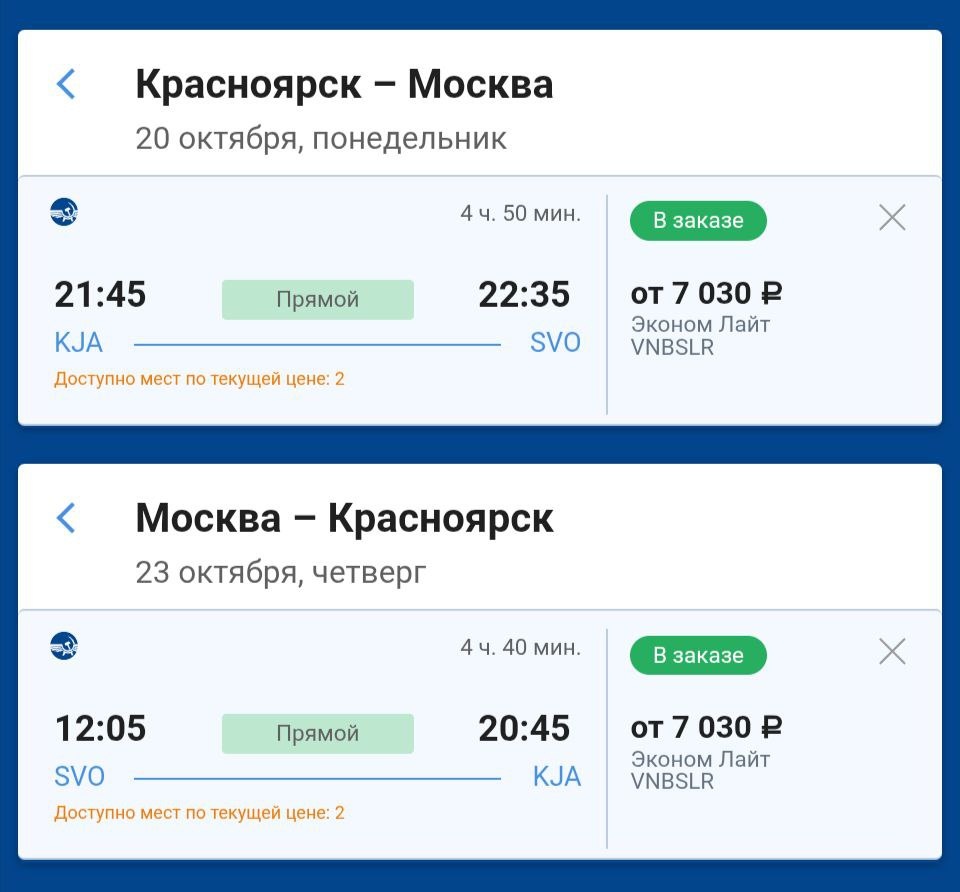Toggle 'В заказе' badge on second flight
The image size is (960, 892).
coord(698,655)
